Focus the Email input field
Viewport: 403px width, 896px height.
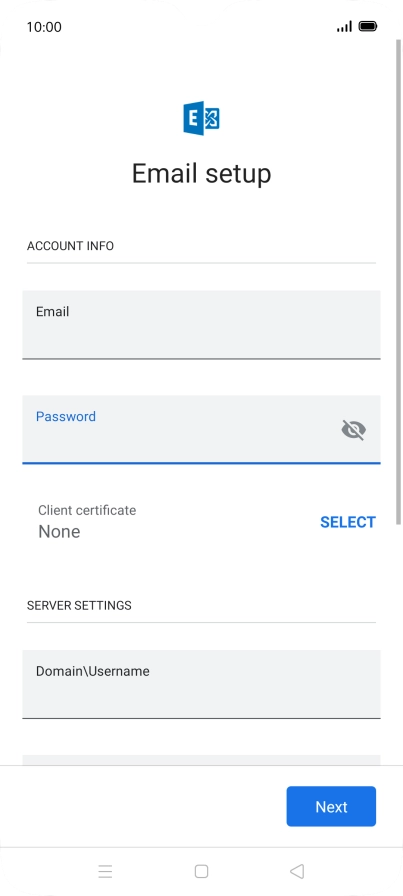coord(201,325)
